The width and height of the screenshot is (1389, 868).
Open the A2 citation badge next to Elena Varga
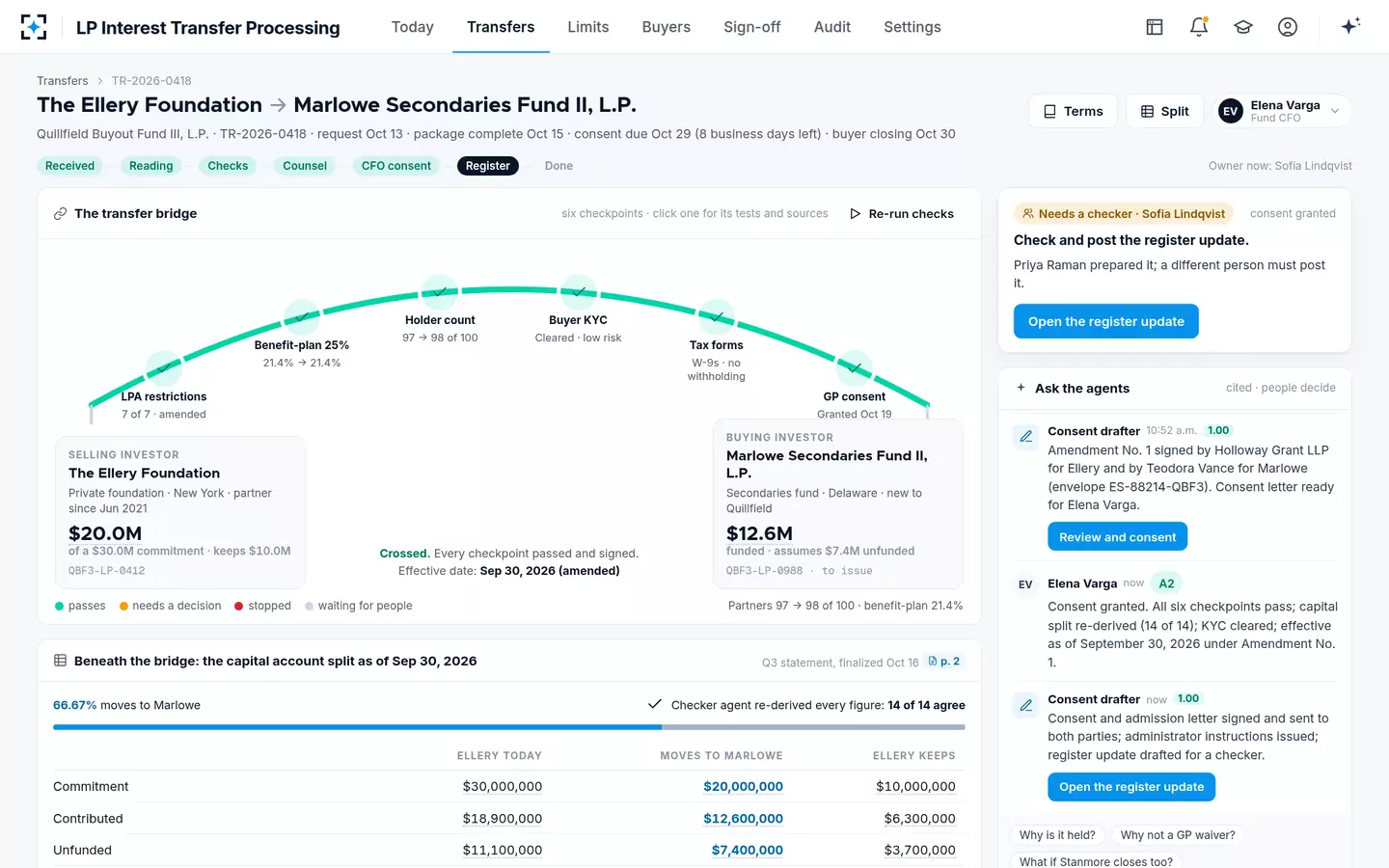1166,583
